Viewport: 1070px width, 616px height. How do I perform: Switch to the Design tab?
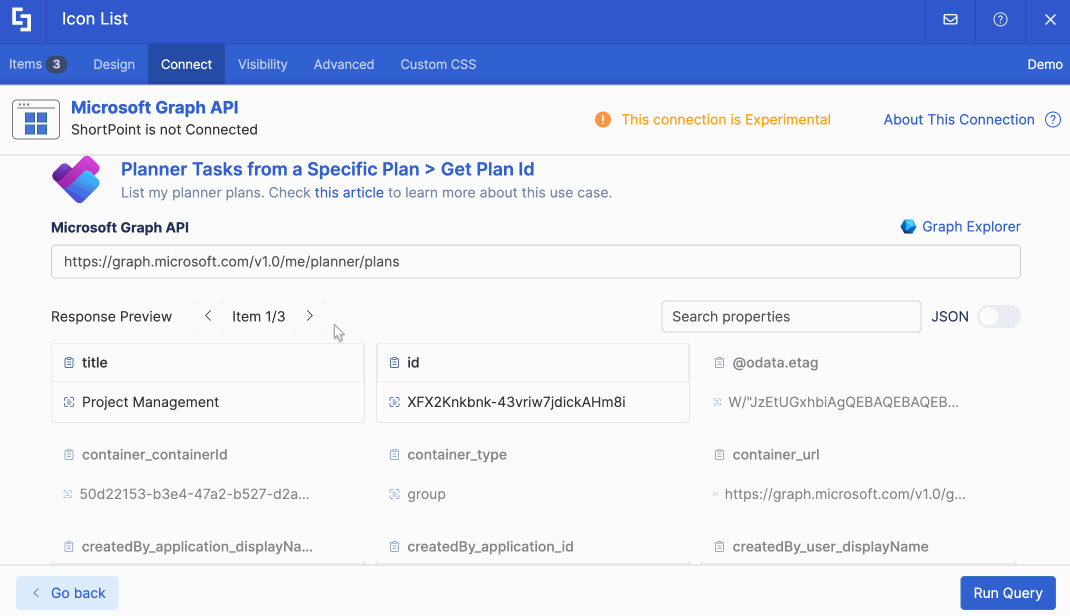114,64
